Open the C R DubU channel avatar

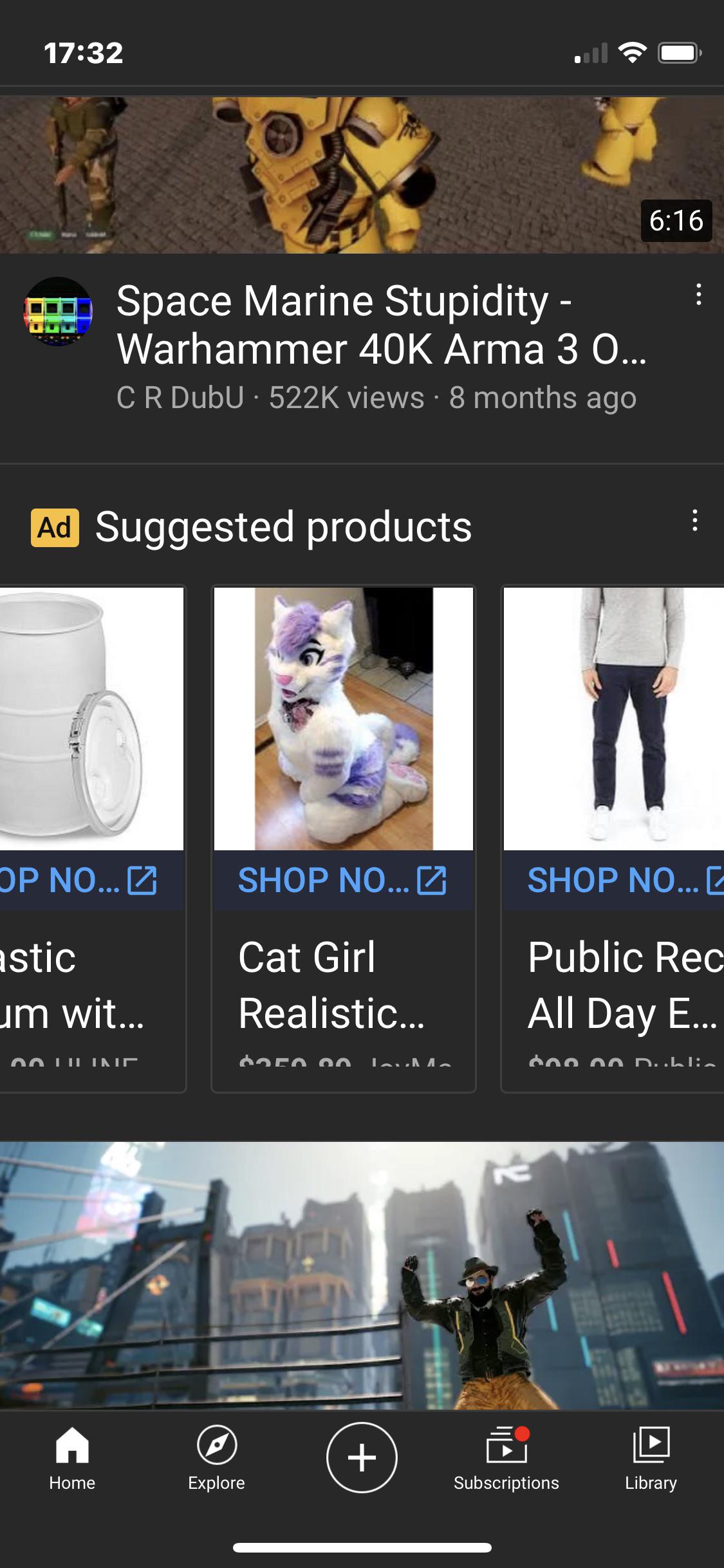(x=58, y=312)
